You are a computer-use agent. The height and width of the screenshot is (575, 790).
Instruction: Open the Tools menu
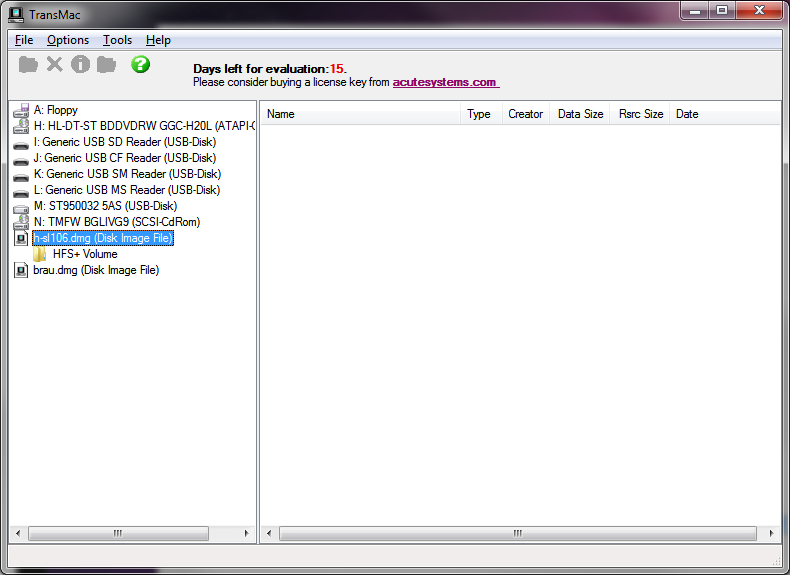[x=117, y=40]
